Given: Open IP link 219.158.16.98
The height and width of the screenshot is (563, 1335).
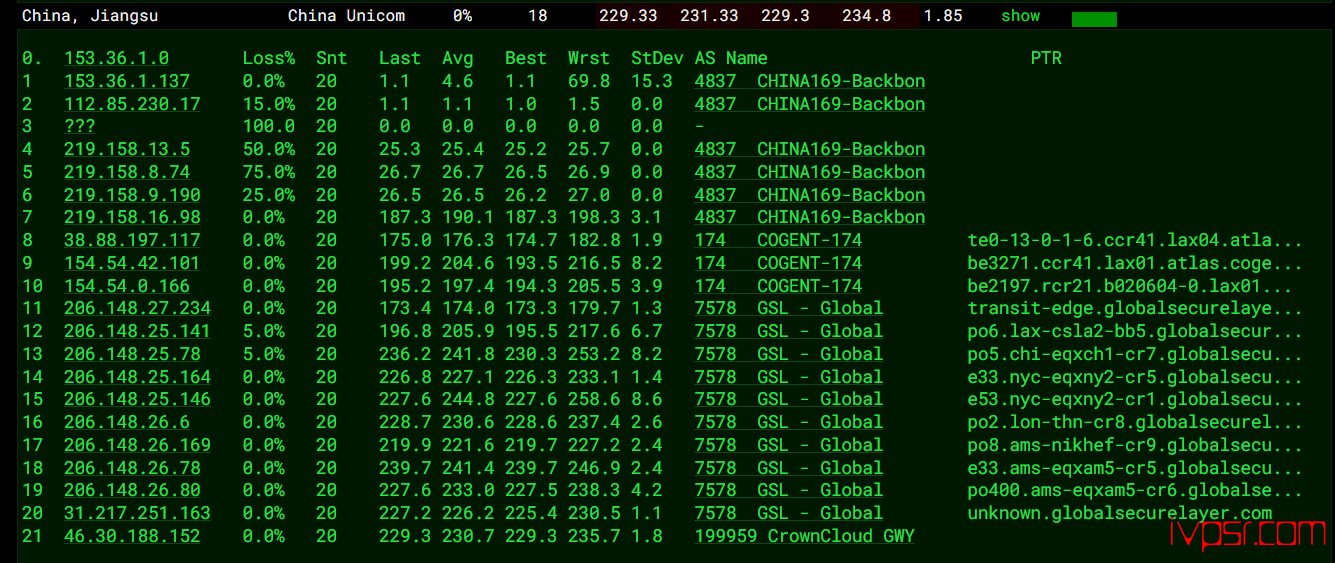Looking at the screenshot, I should point(132,217).
